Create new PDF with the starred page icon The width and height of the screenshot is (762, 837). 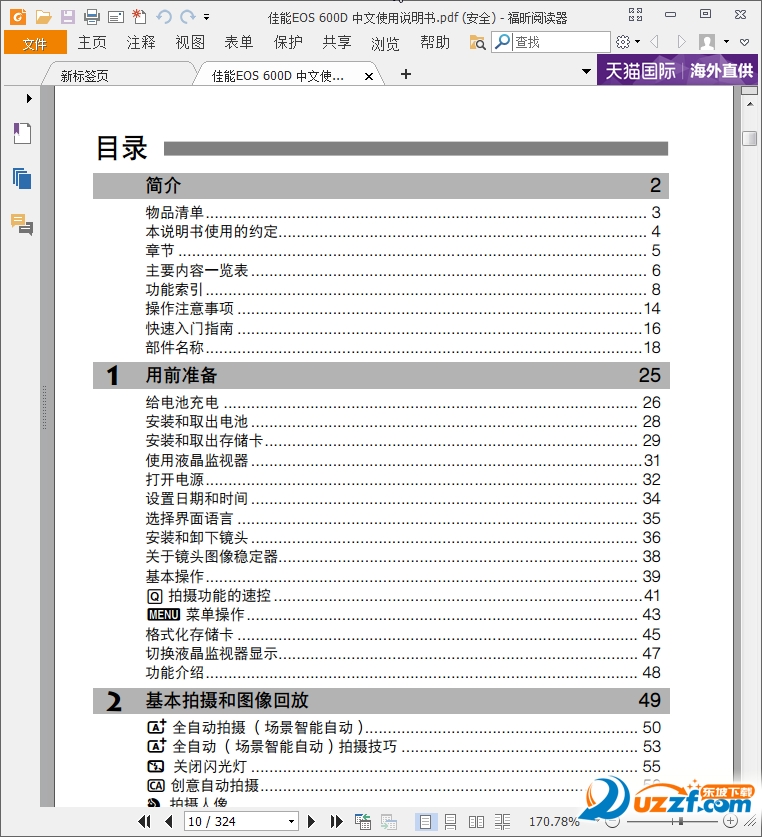139,17
